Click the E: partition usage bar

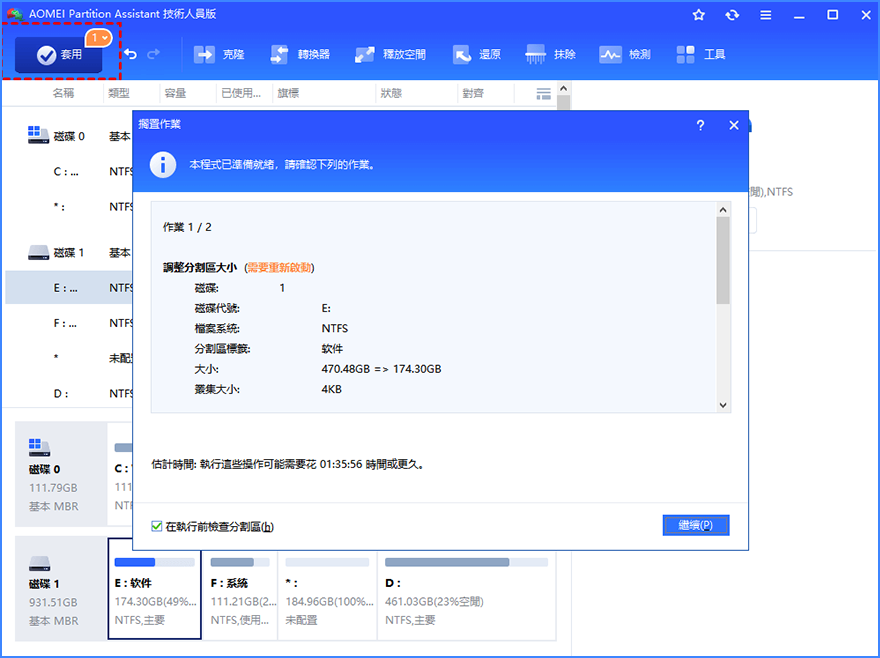pyautogui.click(x=154, y=562)
